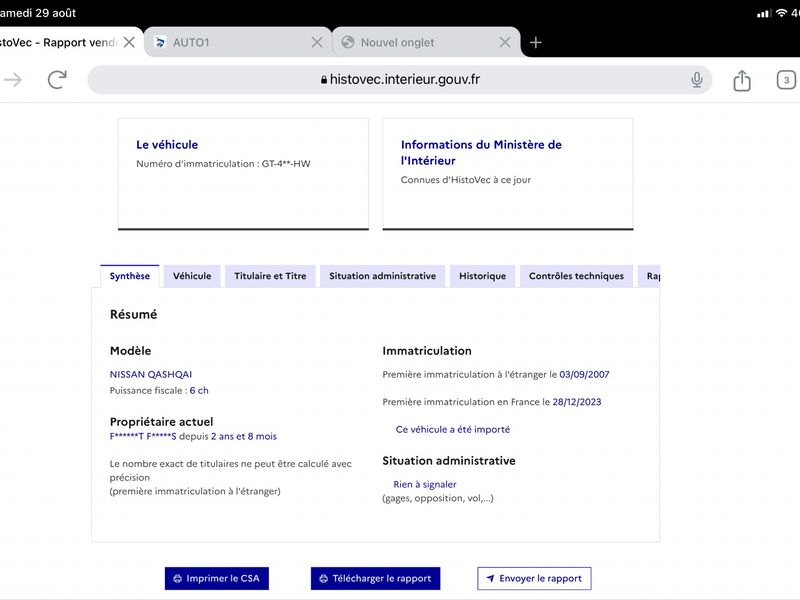Click the '(gages, opposition, vol,...)' note
The image size is (800, 600).
point(438,498)
